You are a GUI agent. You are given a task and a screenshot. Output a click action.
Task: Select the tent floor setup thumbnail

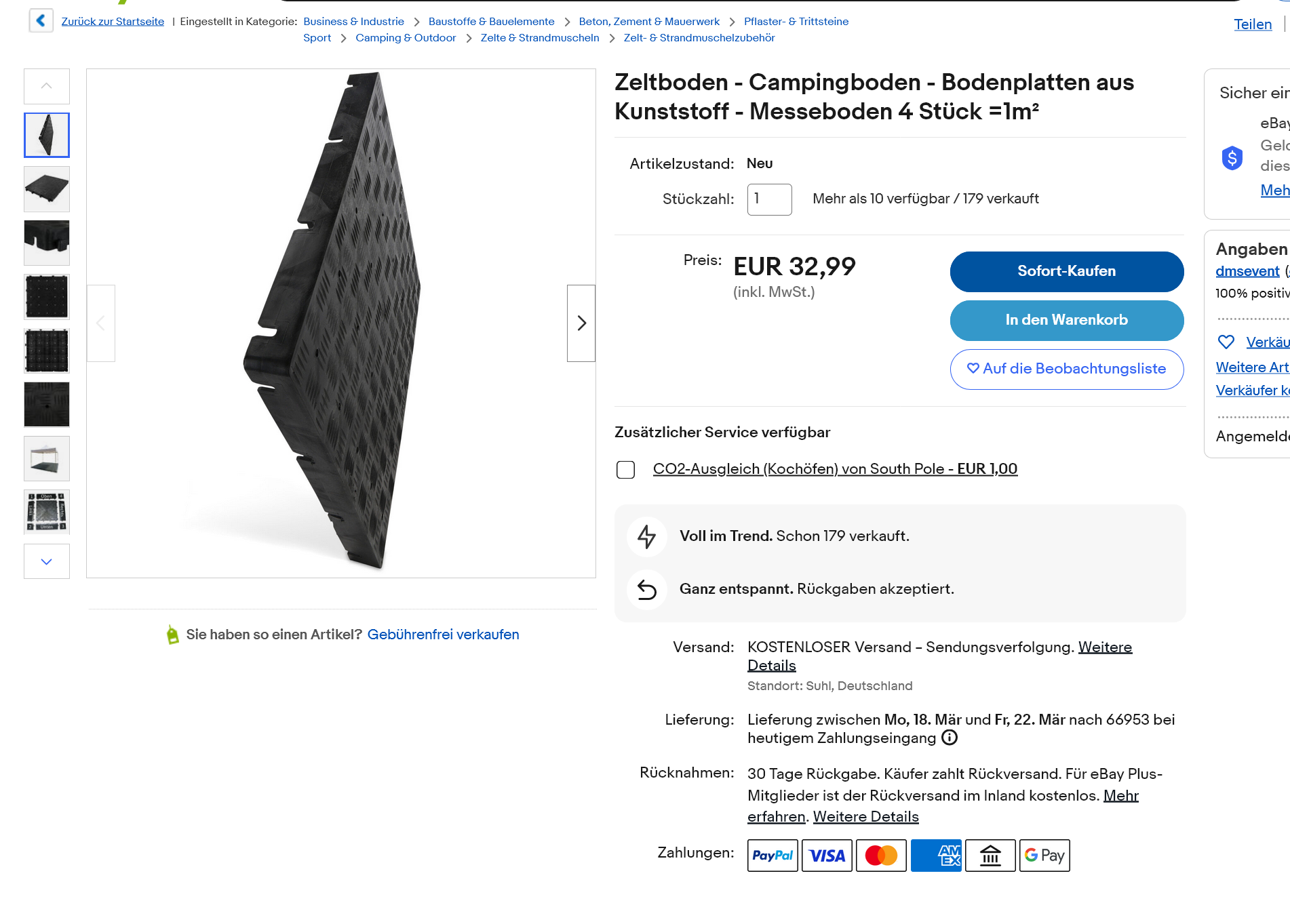point(47,459)
